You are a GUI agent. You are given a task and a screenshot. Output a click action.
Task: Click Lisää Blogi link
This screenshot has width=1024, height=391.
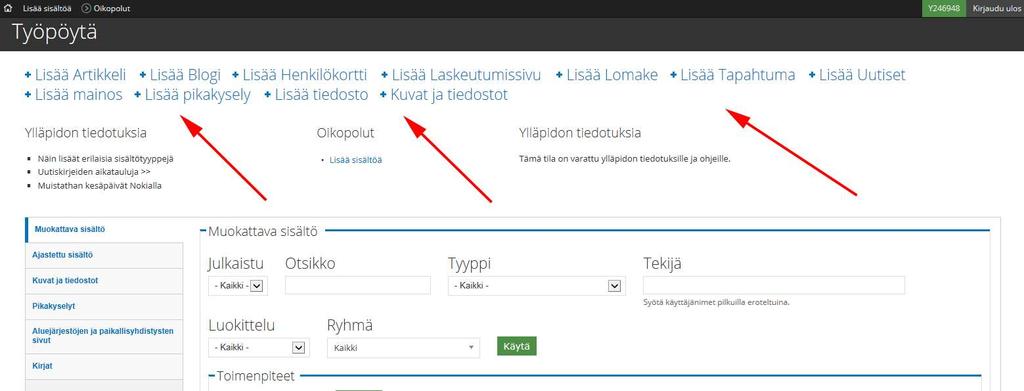coord(185,75)
